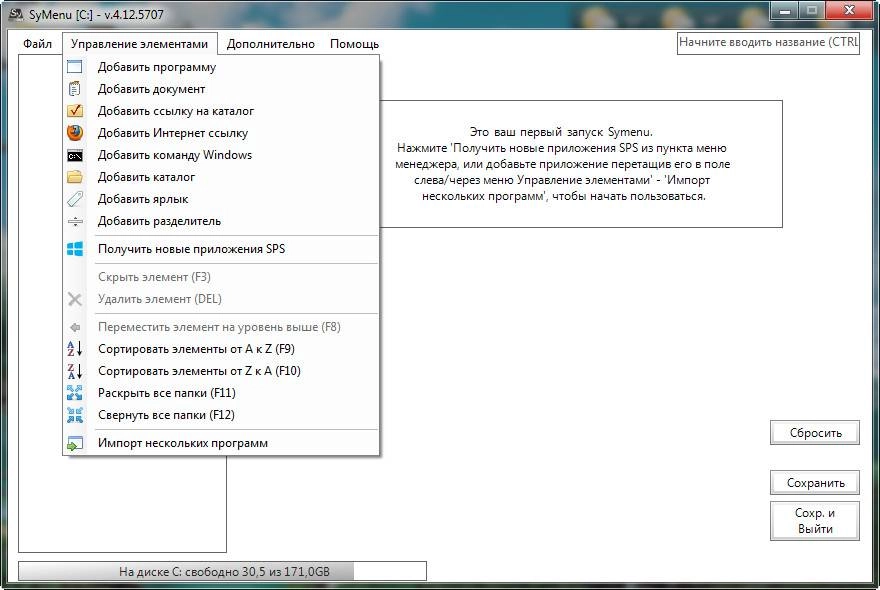The height and width of the screenshot is (590, 880).
Task: Click the import programs green arrow icon
Action: pos(75,443)
